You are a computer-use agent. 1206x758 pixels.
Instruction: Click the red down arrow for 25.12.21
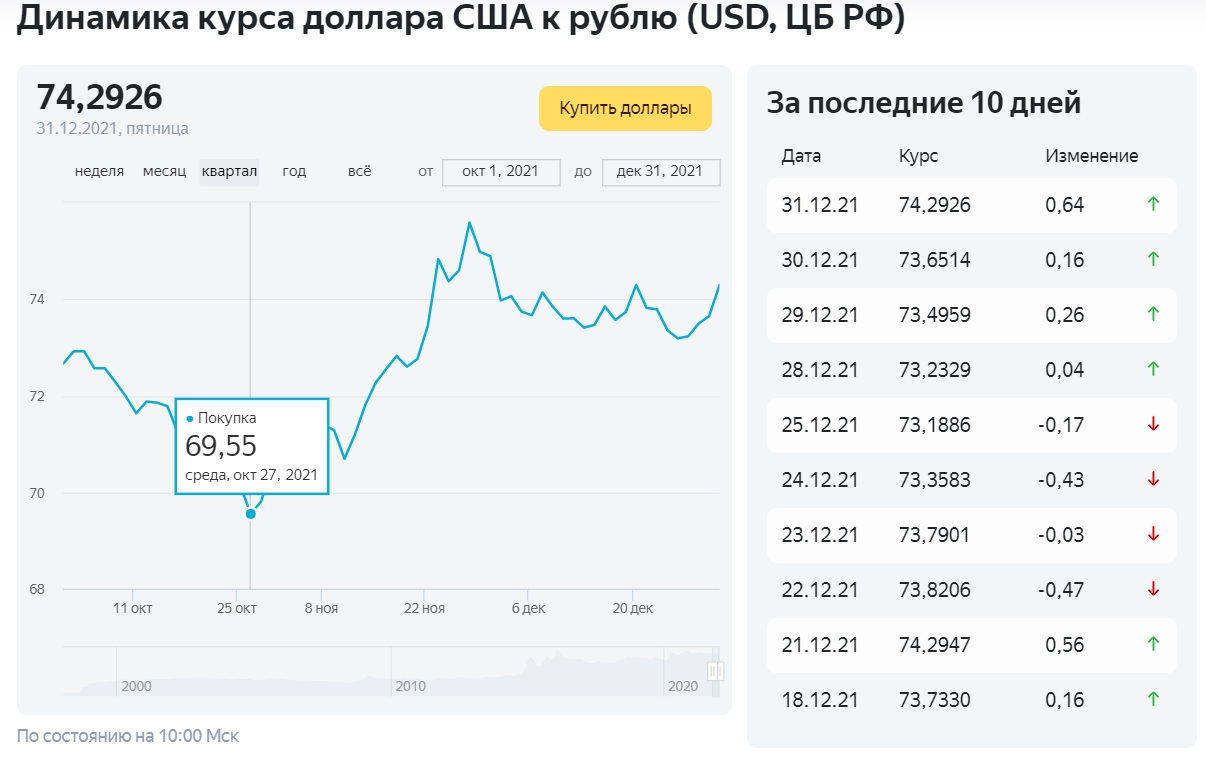click(1153, 424)
